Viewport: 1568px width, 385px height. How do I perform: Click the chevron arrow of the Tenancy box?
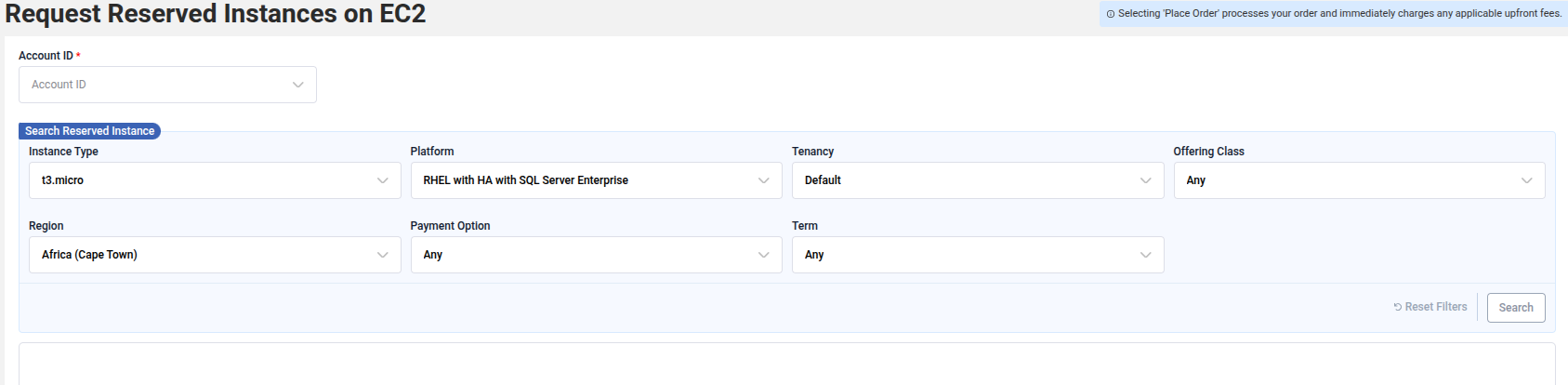(1145, 180)
